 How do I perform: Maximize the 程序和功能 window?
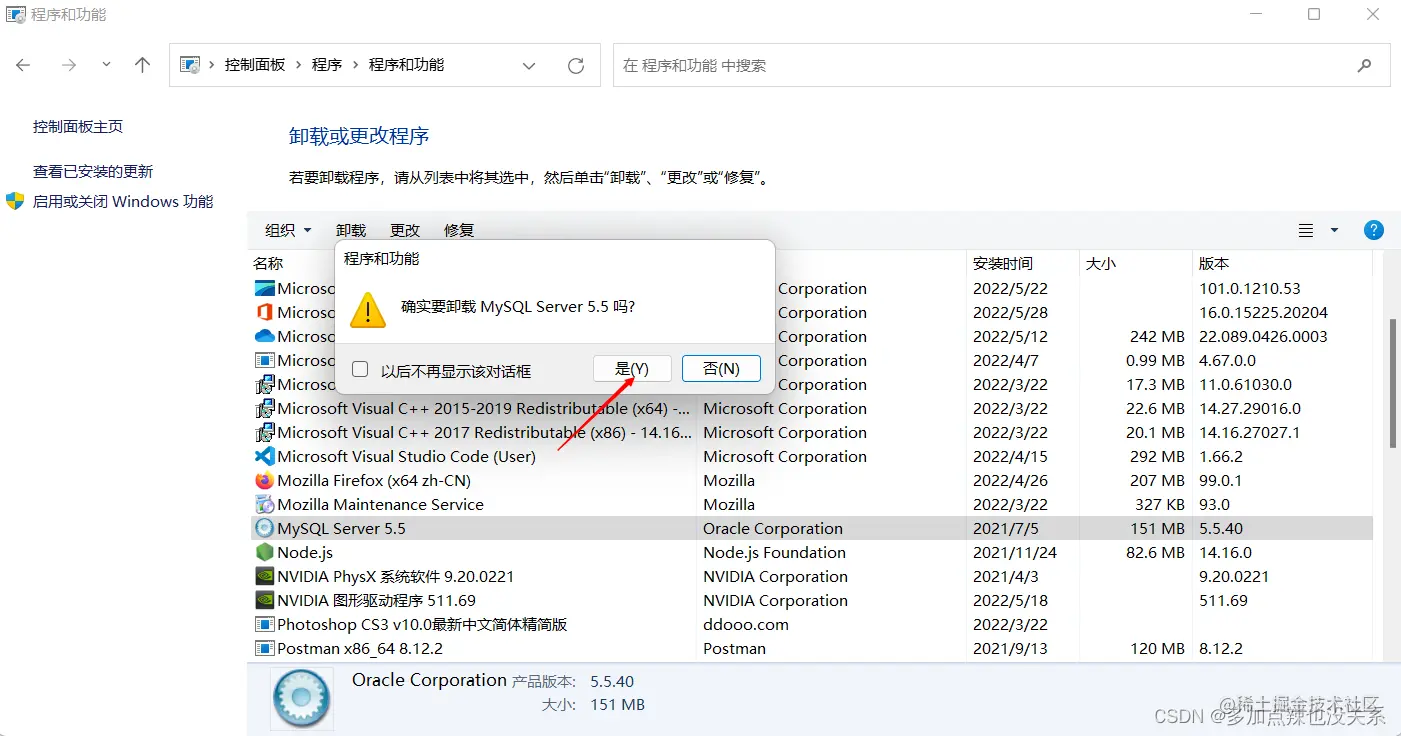[1314, 14]
